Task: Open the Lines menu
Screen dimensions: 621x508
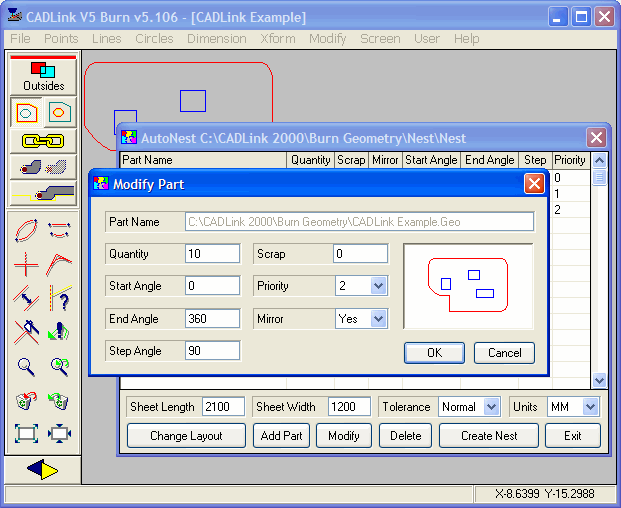Action: pos(107,39)
